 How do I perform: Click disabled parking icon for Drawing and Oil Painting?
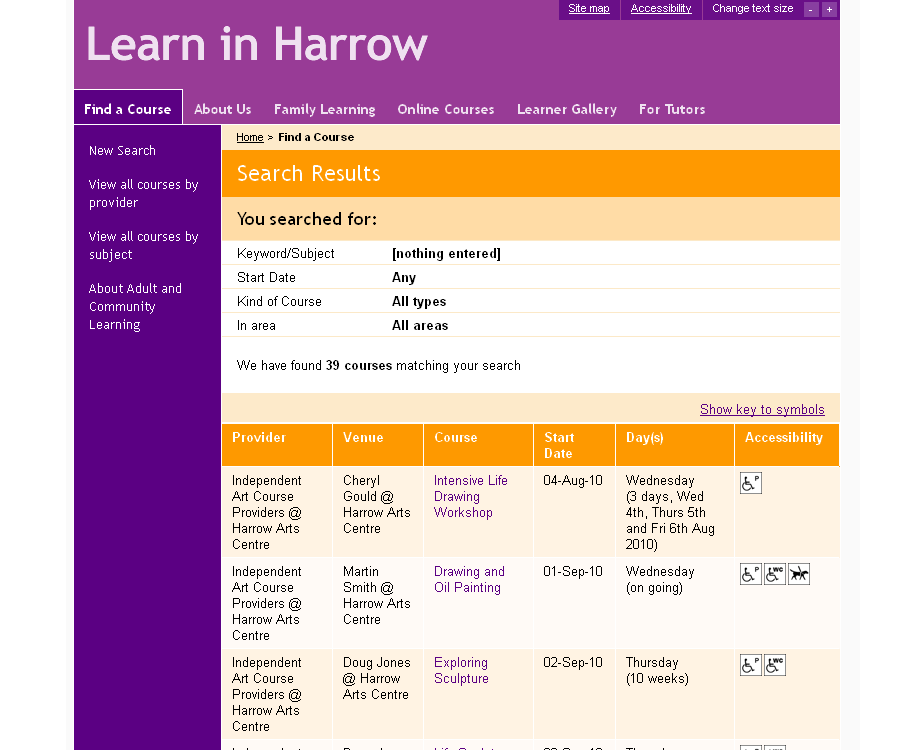[x=750, y=574]
